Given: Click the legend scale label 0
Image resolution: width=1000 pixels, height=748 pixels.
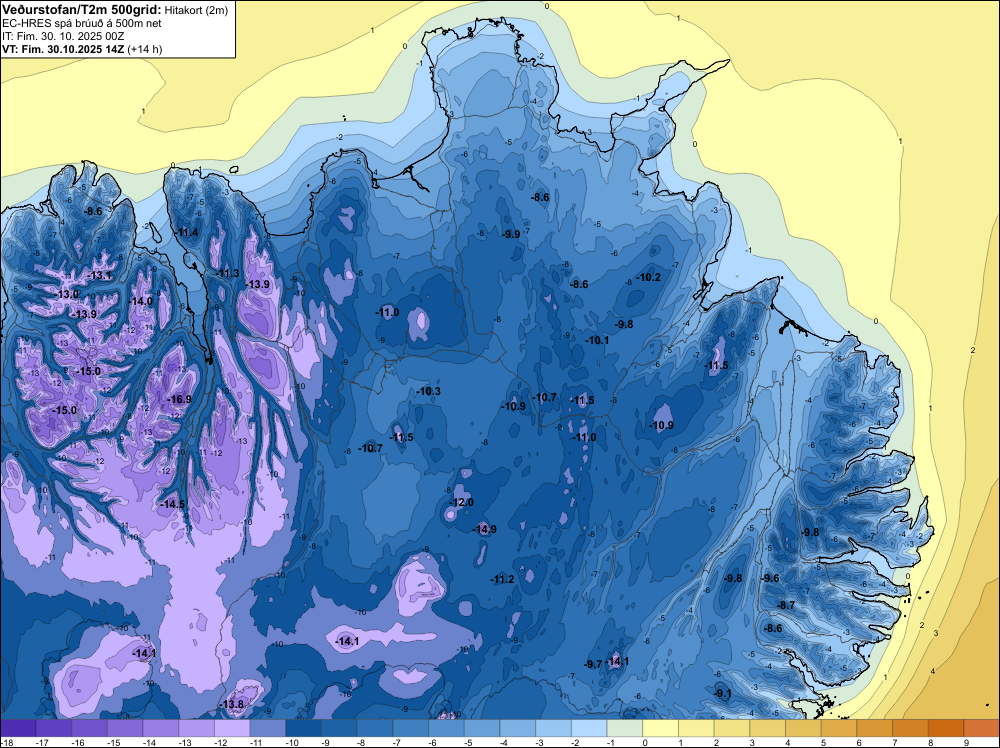Looking at the screenshot, I should (645, 742).
